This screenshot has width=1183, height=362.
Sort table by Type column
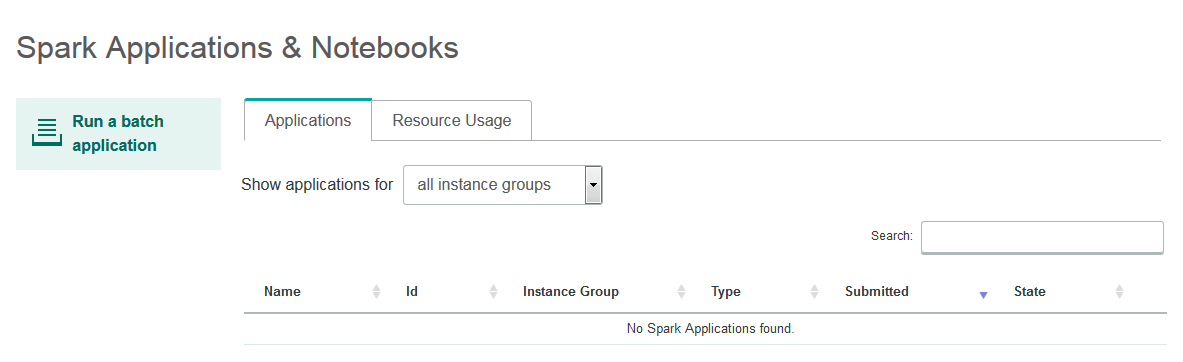[726, 292]
